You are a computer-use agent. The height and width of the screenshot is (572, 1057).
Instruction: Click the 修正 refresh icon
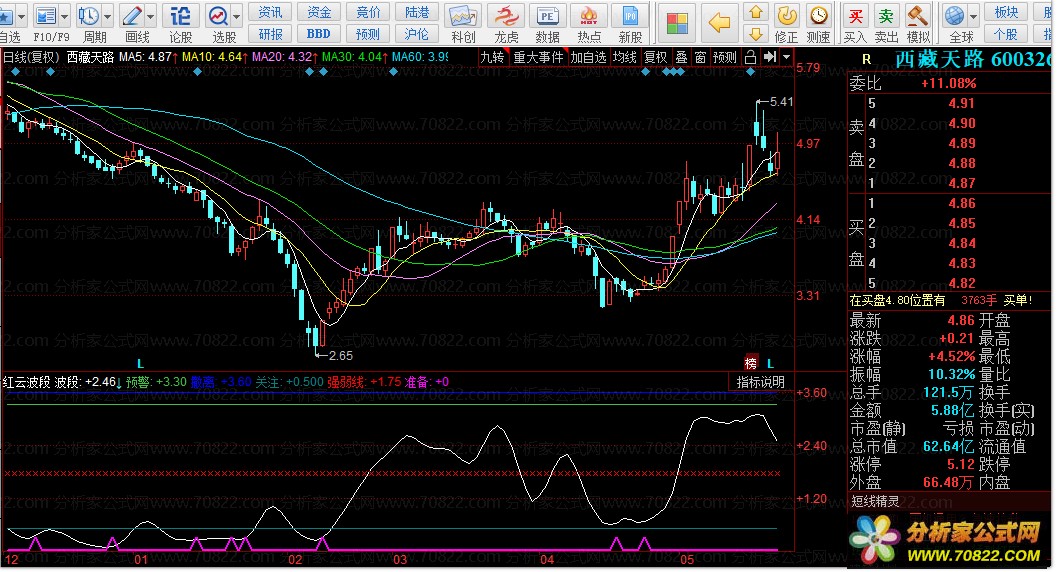[x=786, y=16]
